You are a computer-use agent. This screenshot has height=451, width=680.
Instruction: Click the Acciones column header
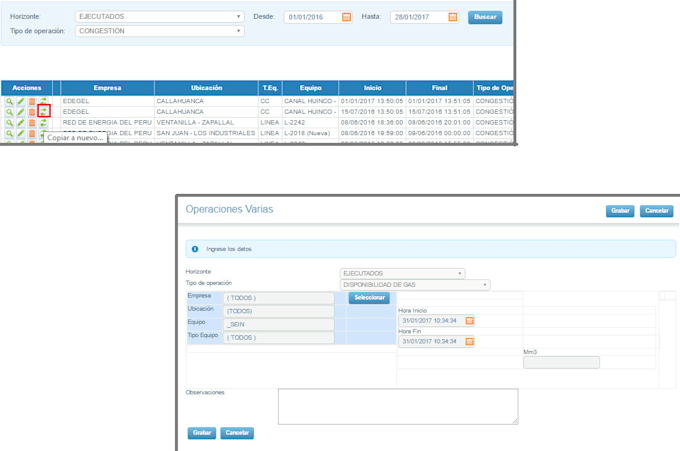pyautogui.click(x=27, y=88)
